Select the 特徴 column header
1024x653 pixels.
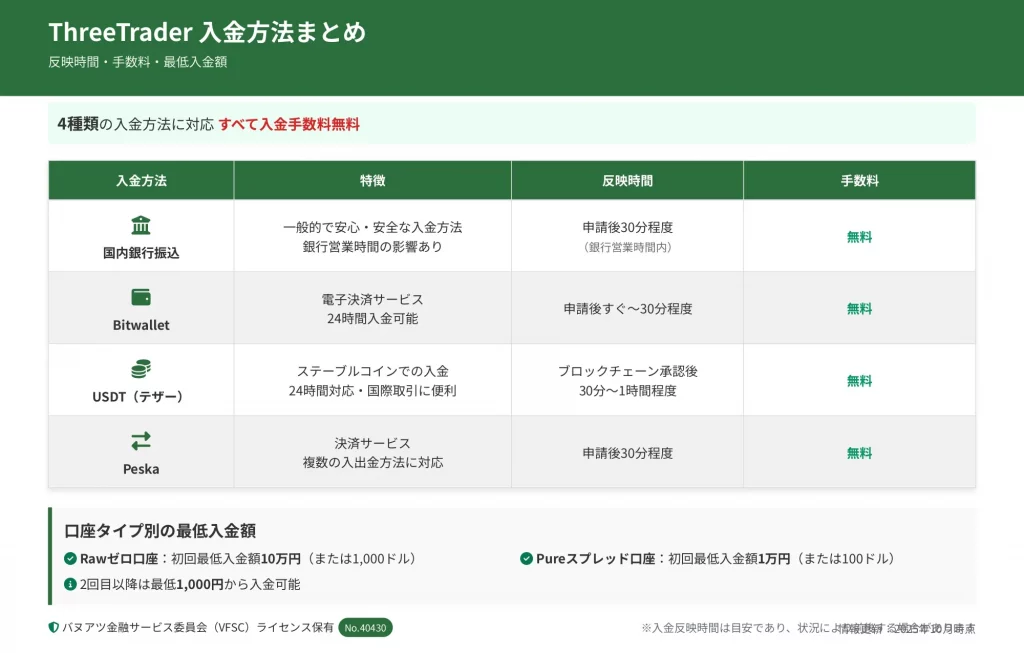pyautogui.click(x=372, y=181)
